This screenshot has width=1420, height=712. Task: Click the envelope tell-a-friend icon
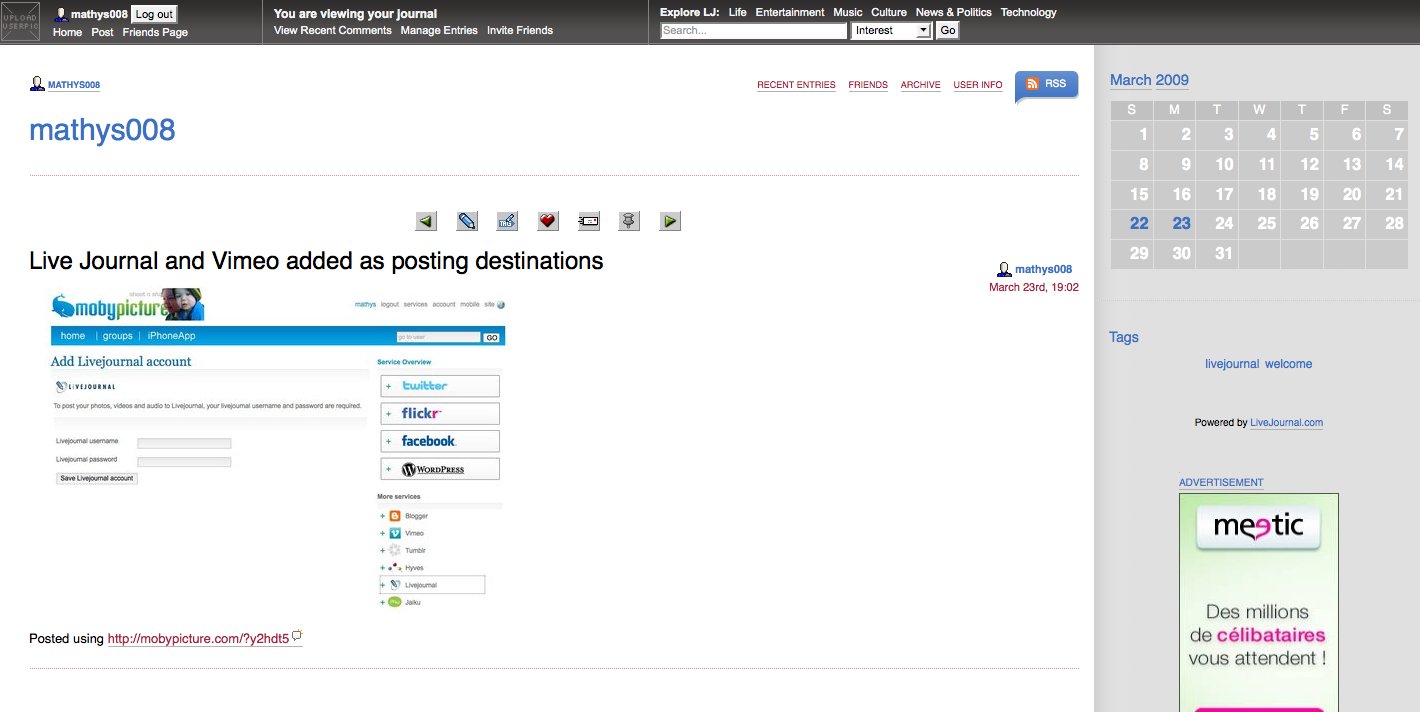click(589, 221)
